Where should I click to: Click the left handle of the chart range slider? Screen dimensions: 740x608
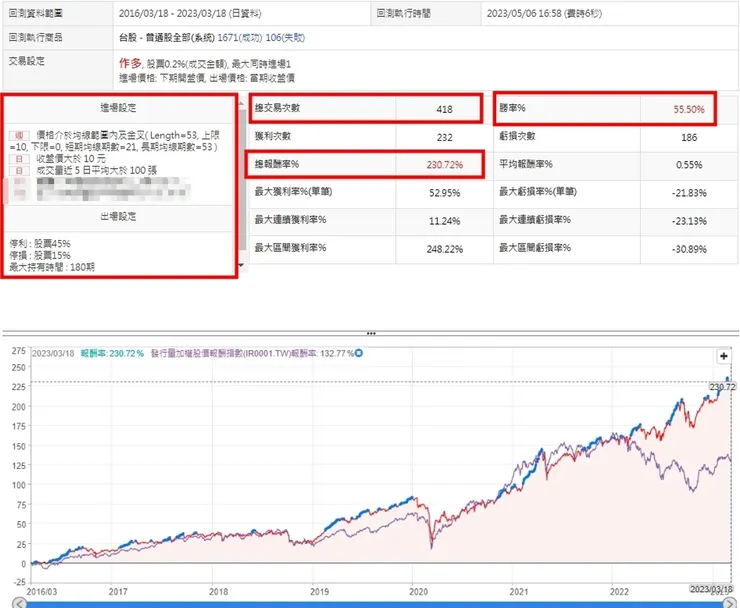click(19, 603)
